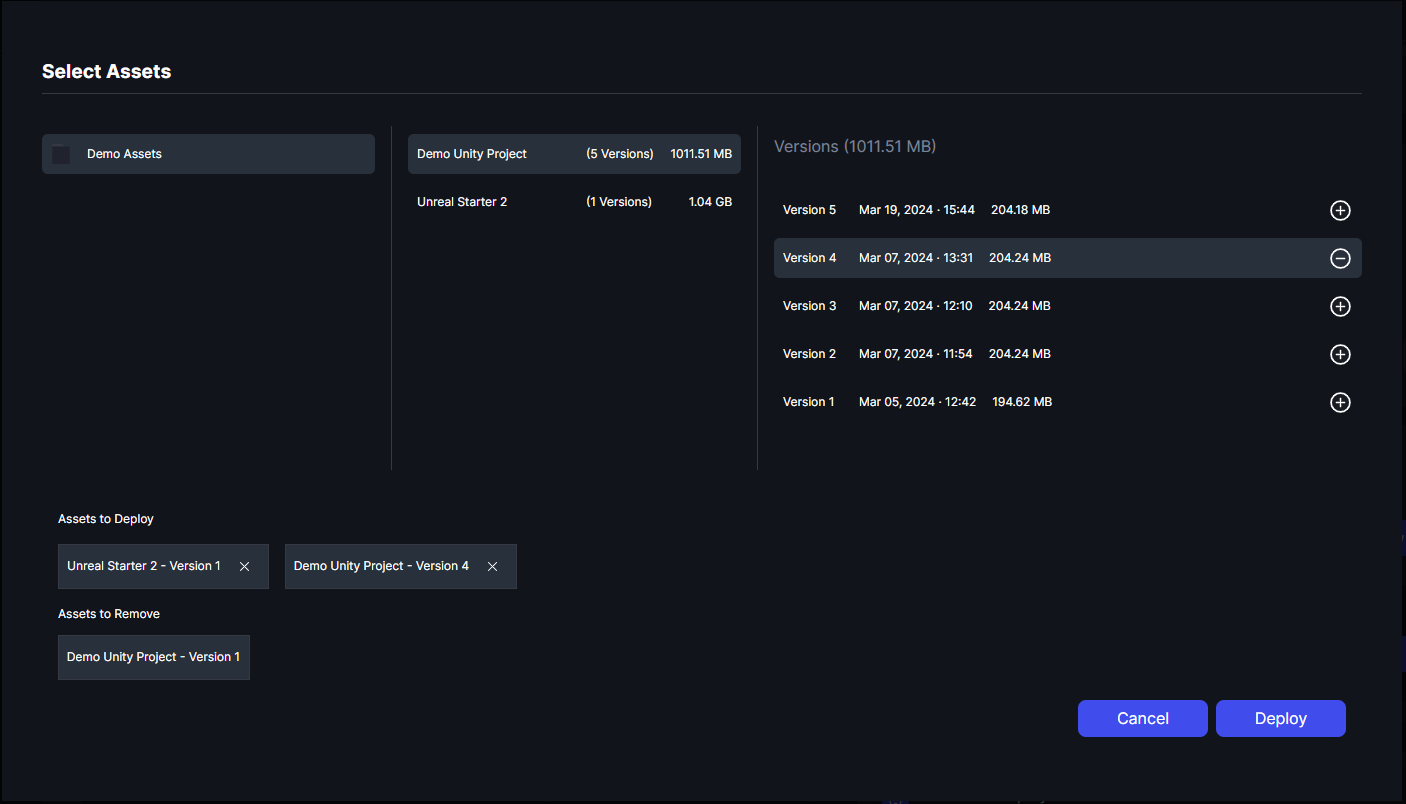Click the 1.04 GB size value
Screen dimensions: 1406x804
click(710, 202)
